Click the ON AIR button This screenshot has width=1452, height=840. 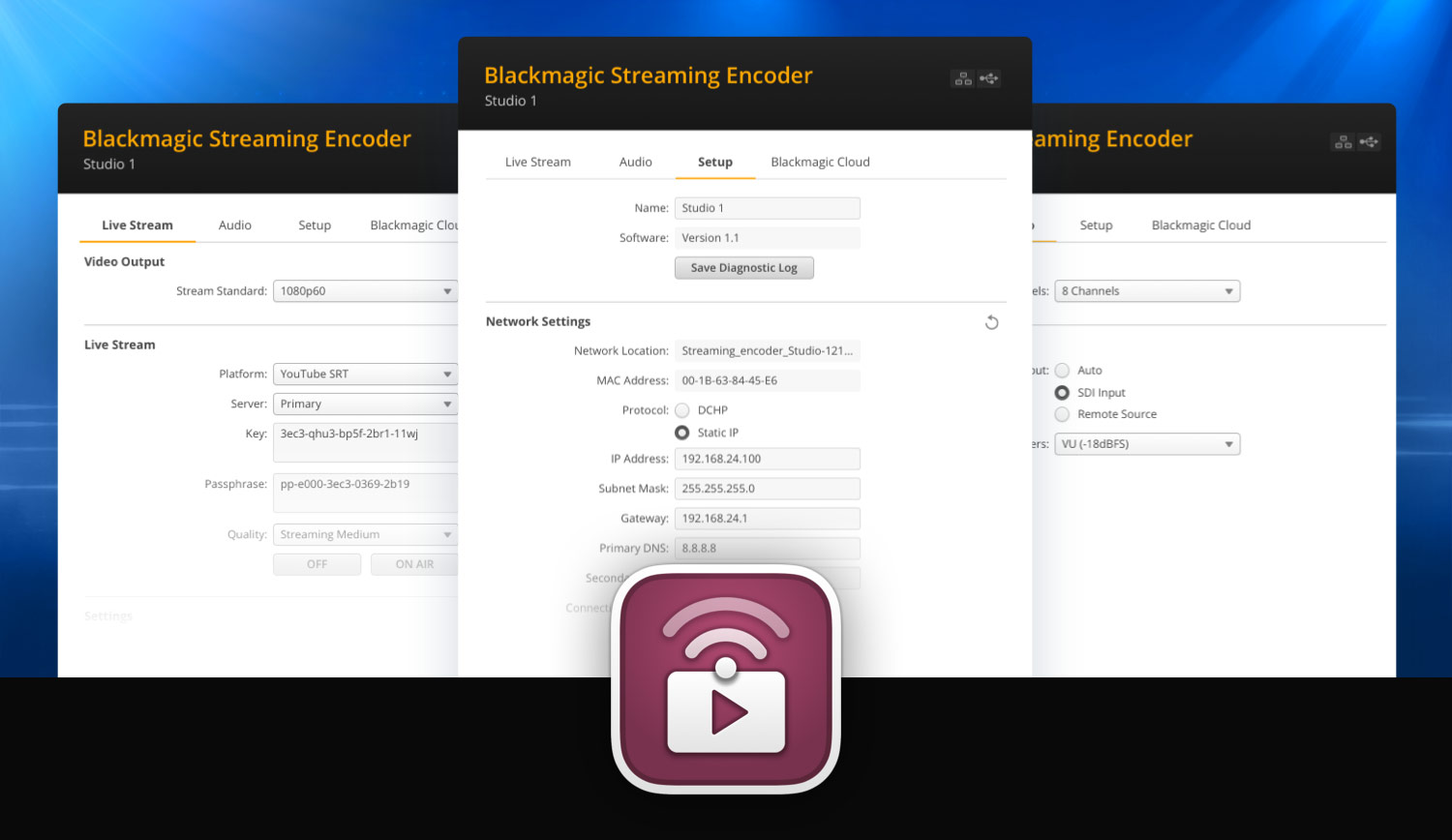click(414, 564)
